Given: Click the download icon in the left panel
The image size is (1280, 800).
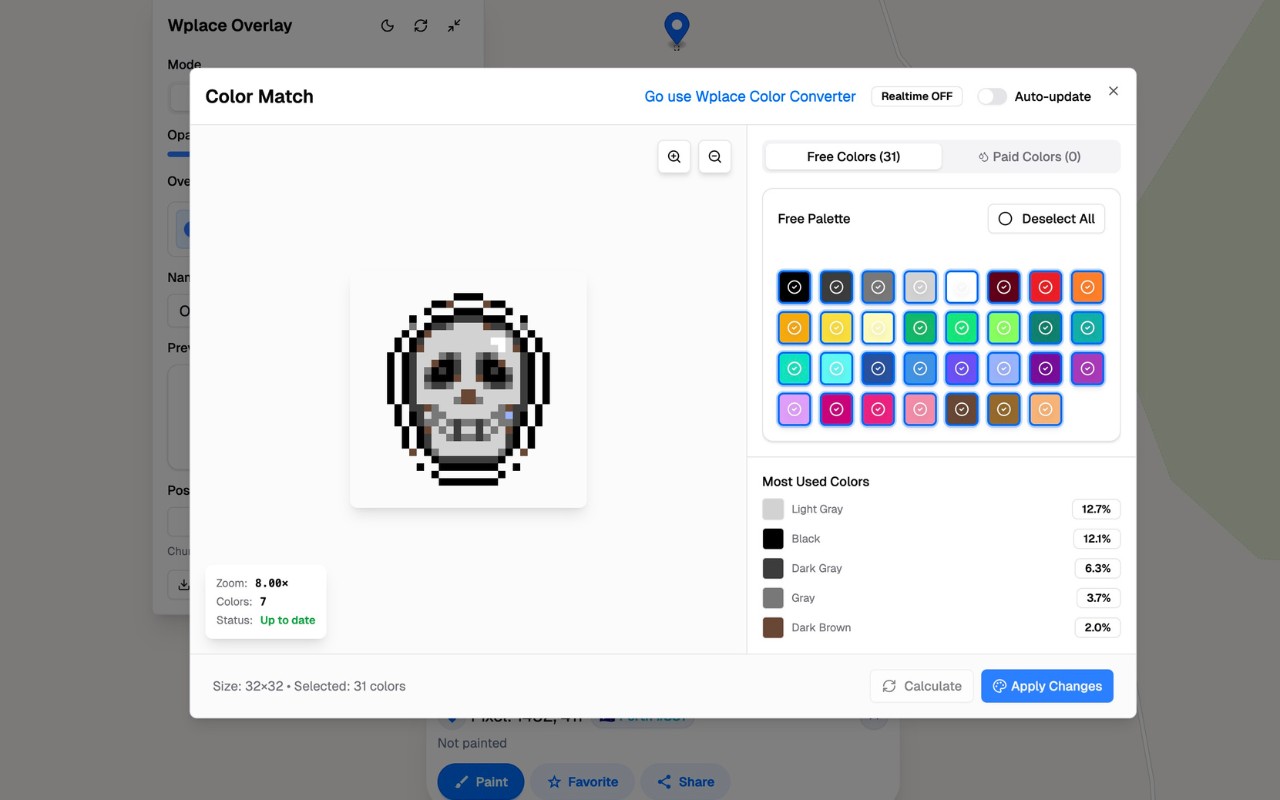Looking at the screenshot, I should point(185,584).
